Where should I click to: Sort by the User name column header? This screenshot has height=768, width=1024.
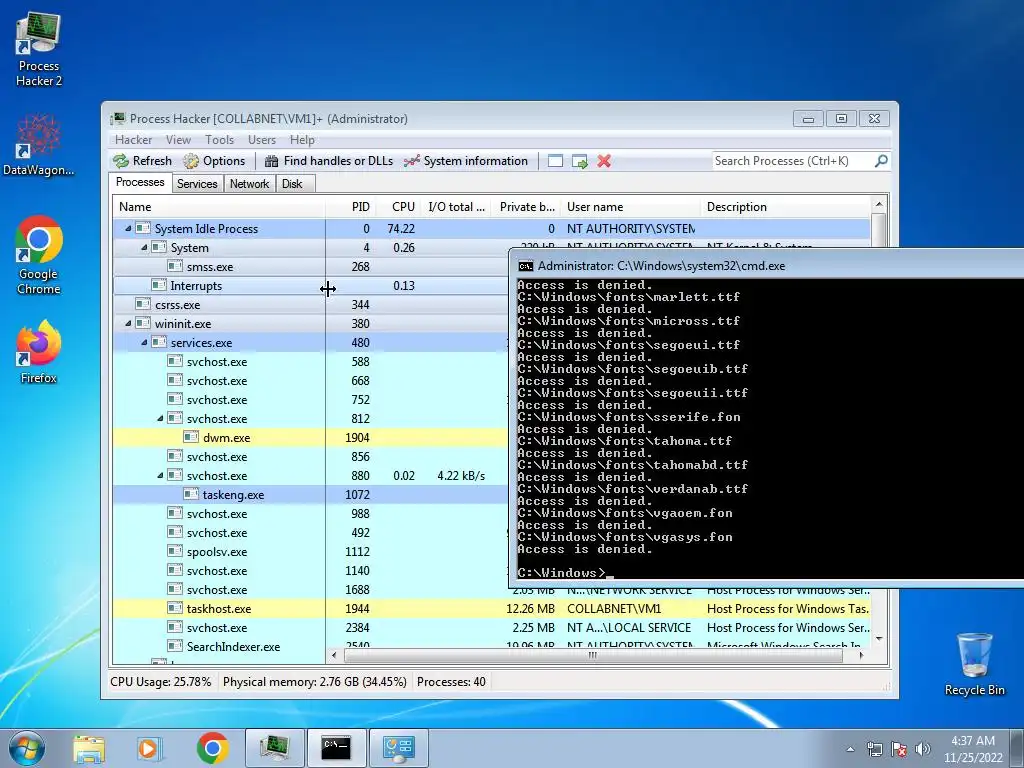pos(630,207)
